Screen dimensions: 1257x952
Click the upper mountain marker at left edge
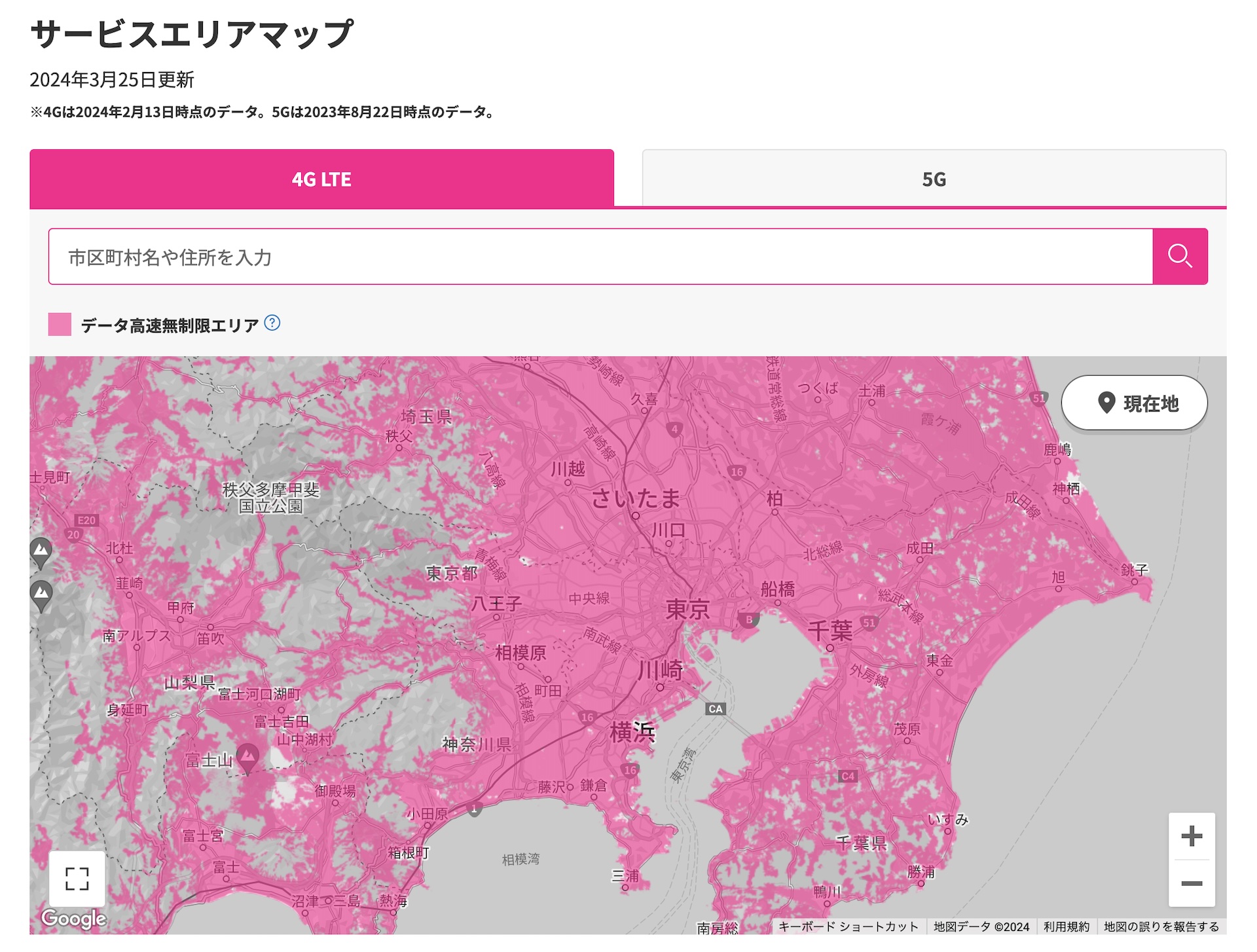tap(41, 551)
